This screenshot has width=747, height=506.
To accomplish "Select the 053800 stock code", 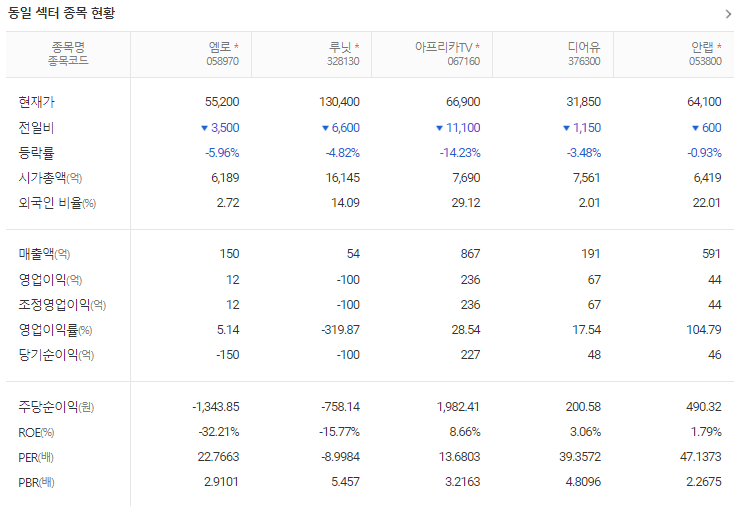I will coord(705,61).
